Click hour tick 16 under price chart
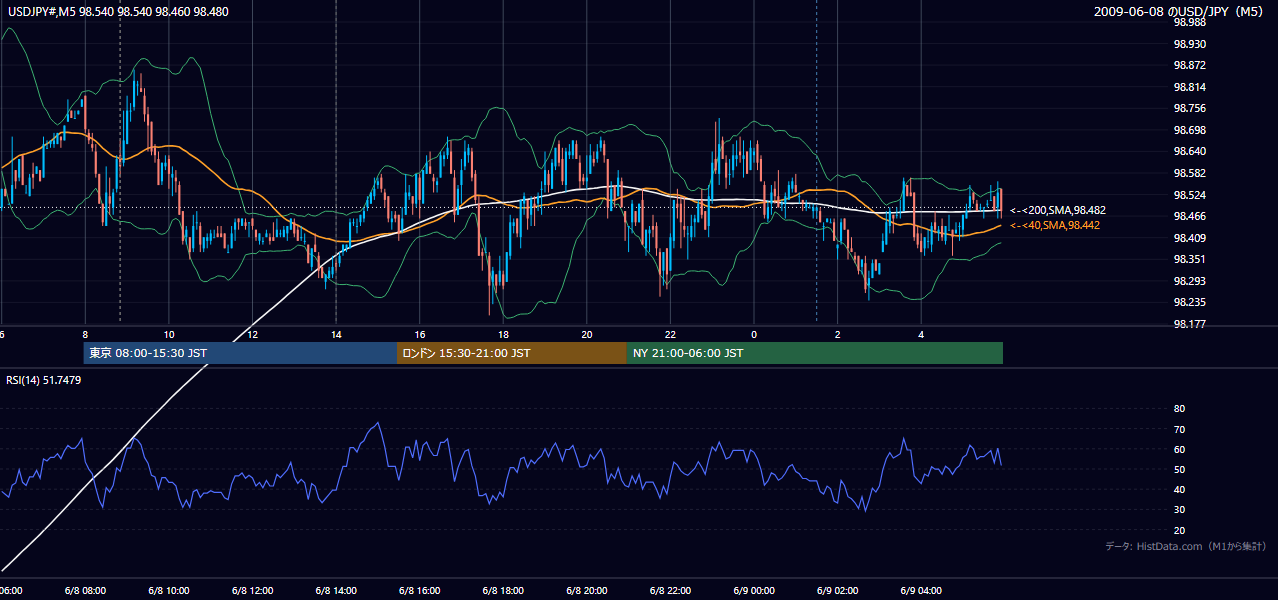The height and width of the screenshot is (600, 1278). (x=420, y=334)
